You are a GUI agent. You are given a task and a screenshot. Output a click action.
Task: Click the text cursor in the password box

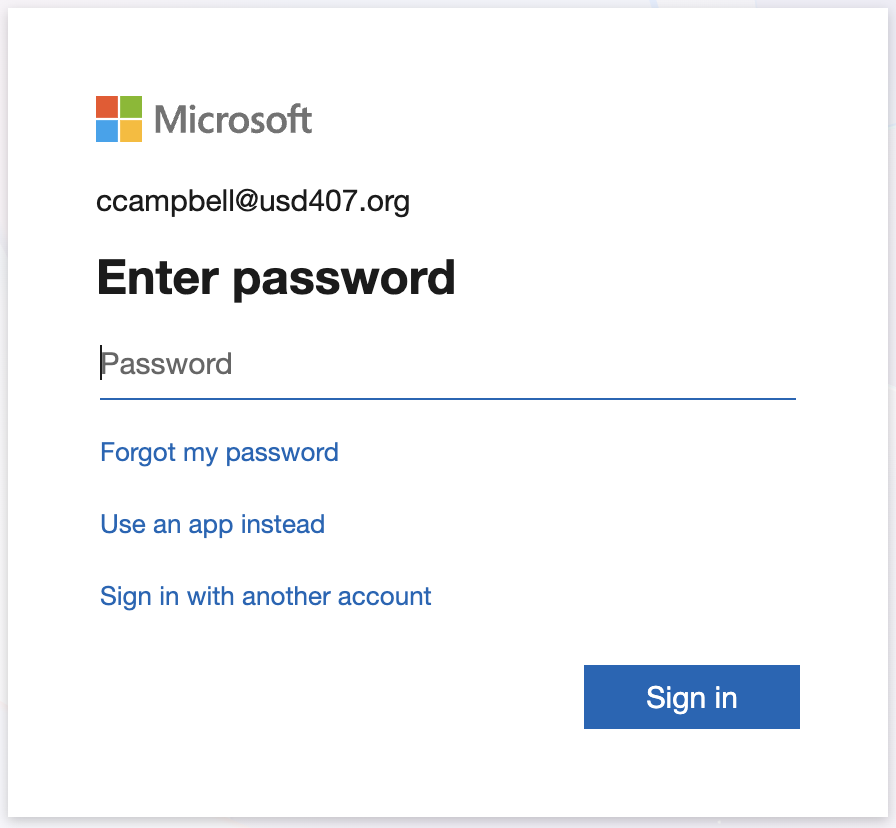pos(101,363)
